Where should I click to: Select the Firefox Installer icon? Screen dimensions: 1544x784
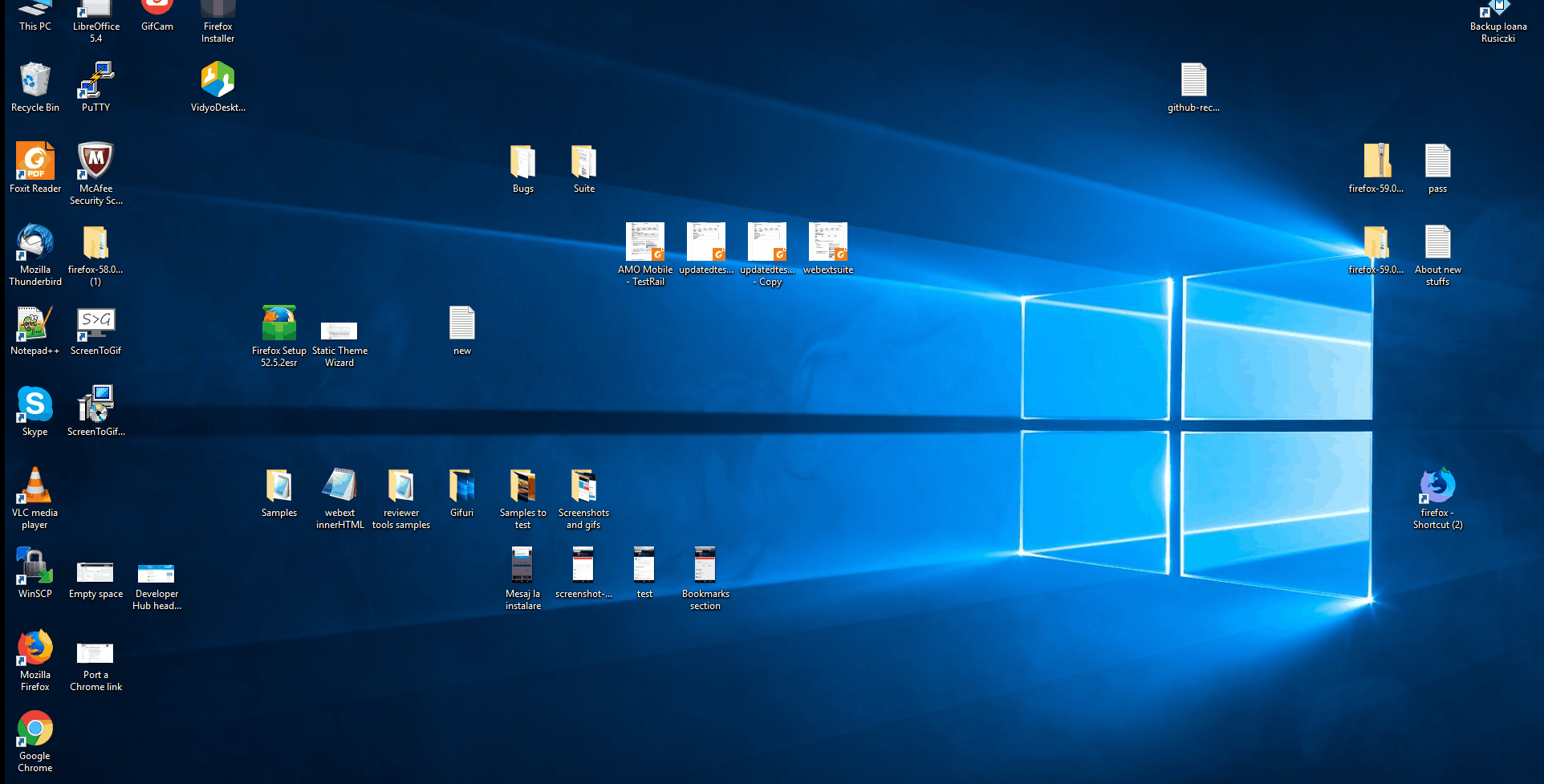click(218, 21)
